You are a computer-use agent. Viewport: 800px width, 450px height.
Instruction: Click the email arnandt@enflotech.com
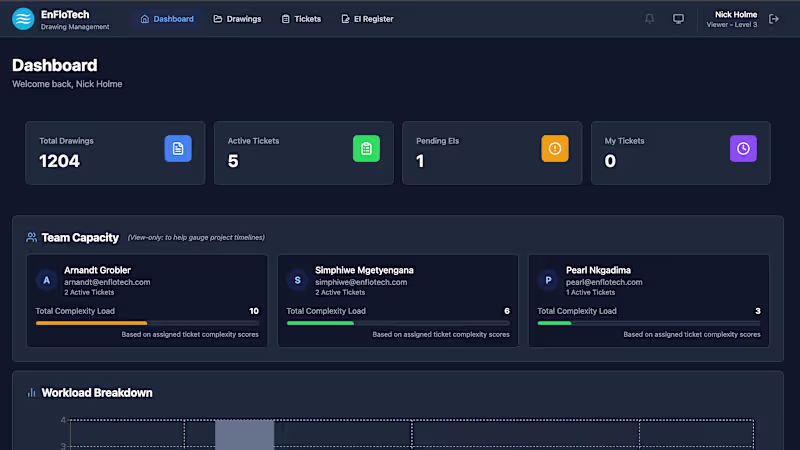point(107,282)
